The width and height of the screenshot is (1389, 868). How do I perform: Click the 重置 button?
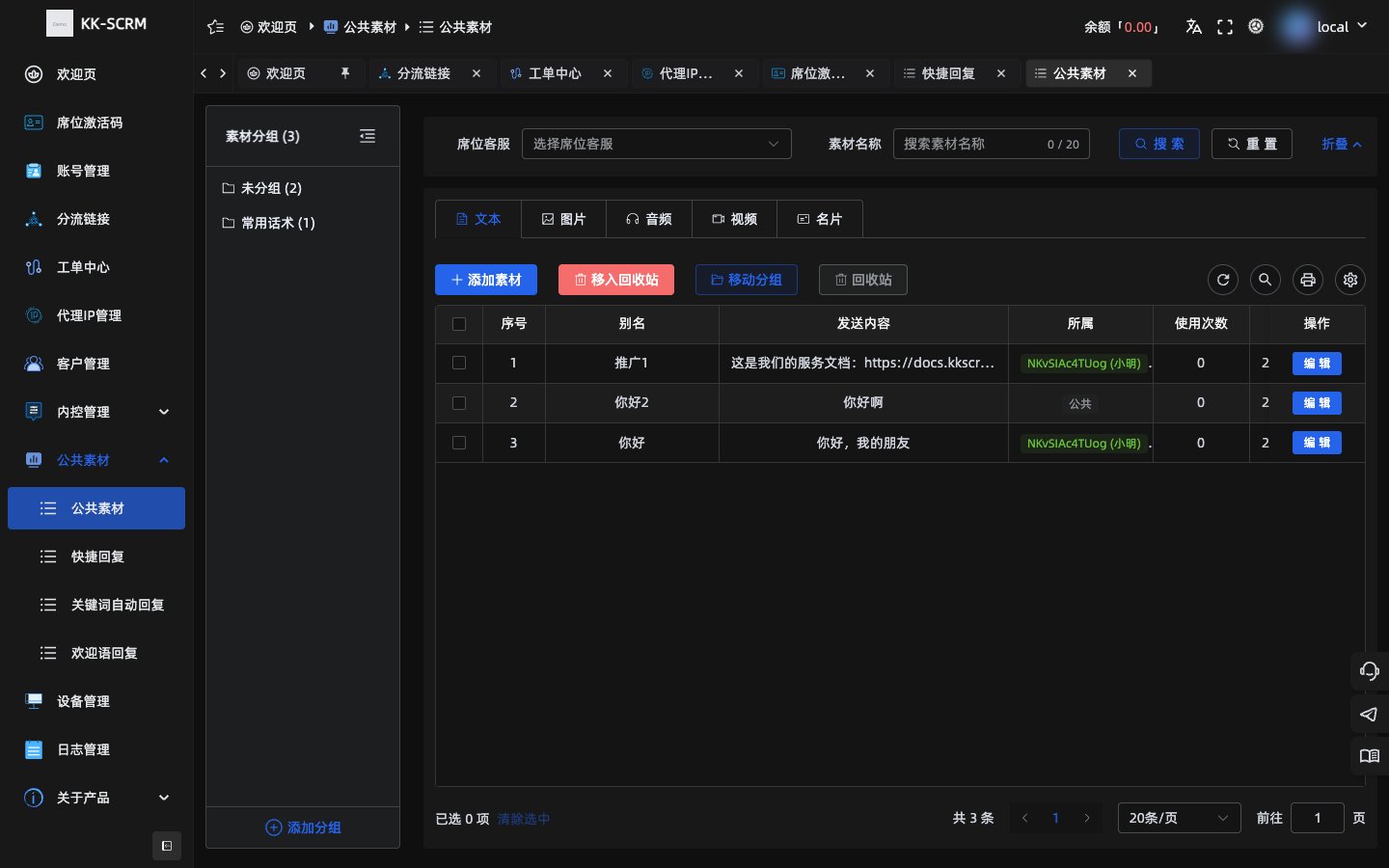tap(1252, 144)
